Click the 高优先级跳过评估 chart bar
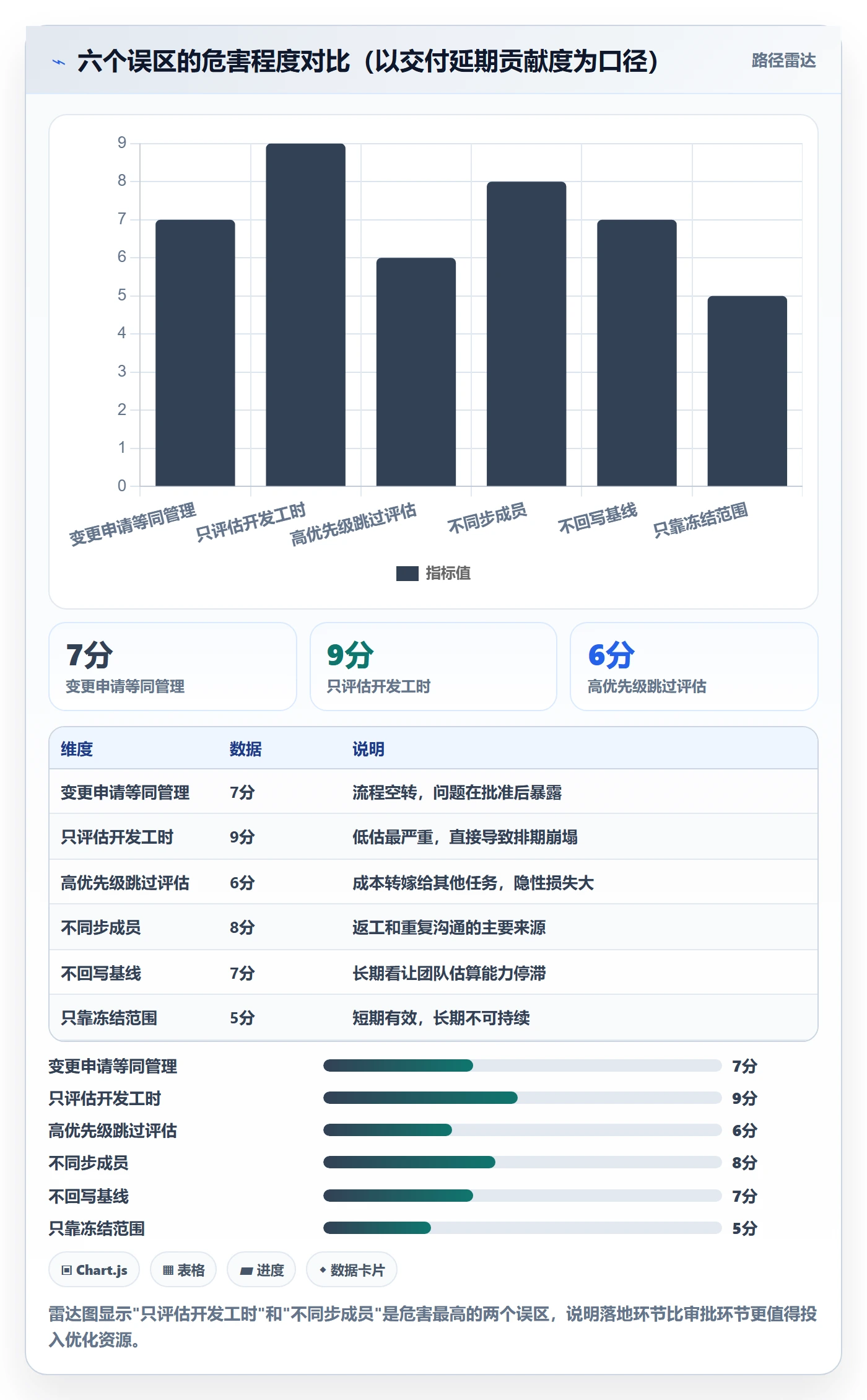 pyautogui.click(x=416, y=372)
